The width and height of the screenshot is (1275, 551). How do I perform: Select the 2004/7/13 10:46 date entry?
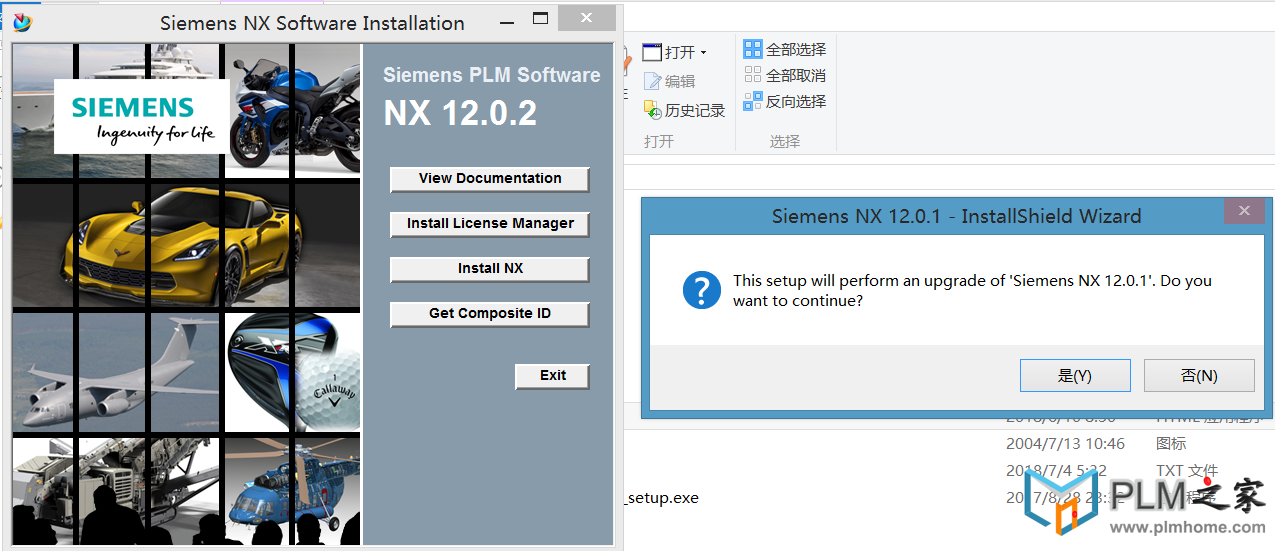(1065, 443)
